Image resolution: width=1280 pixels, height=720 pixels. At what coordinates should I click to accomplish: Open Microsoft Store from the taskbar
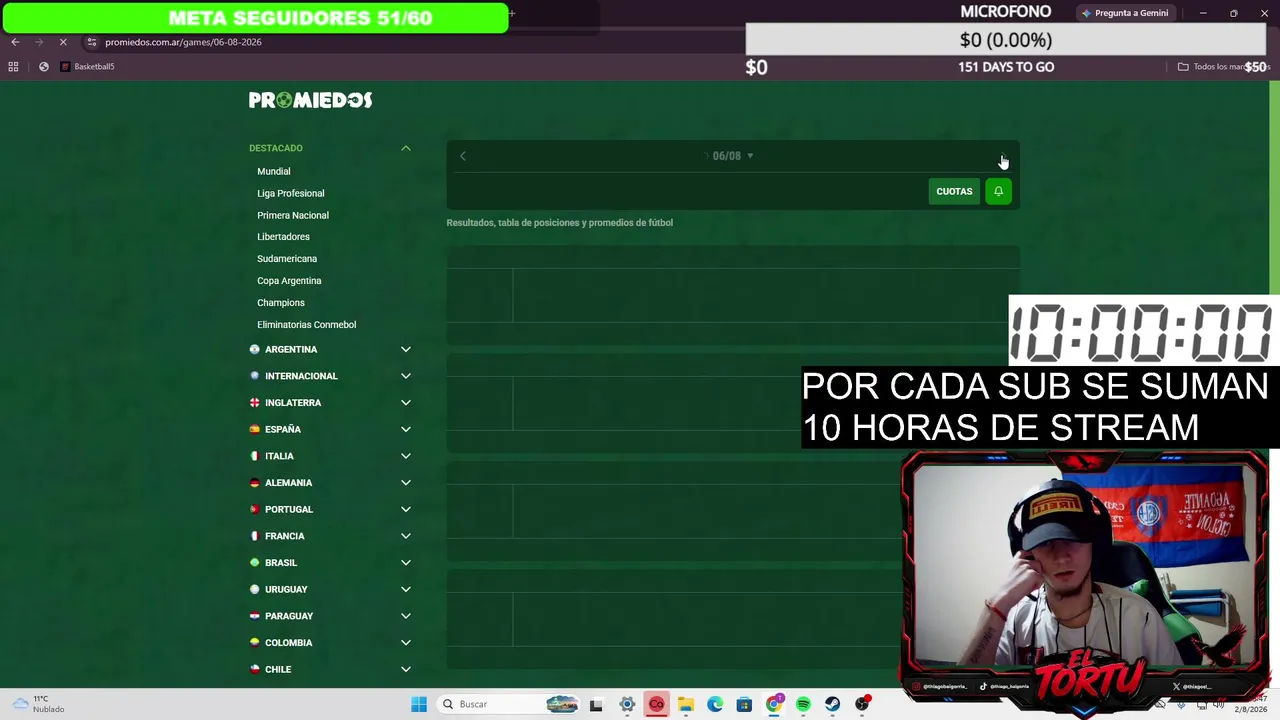click(x=744, y=704)
